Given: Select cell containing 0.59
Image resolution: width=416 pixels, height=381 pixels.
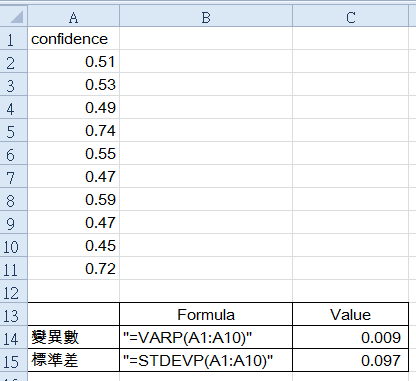Looking at the screenshot, I should [73, 199].
